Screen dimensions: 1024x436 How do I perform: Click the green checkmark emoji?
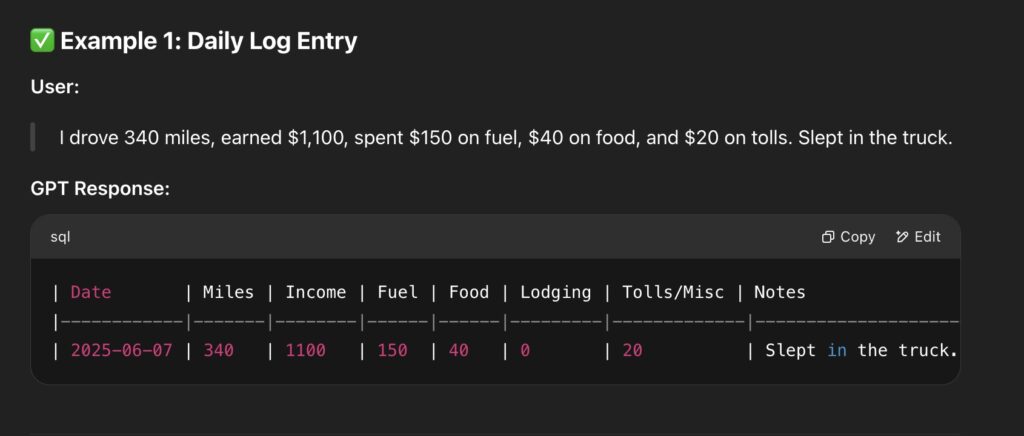pyautogui.click(x=42, y=41)
